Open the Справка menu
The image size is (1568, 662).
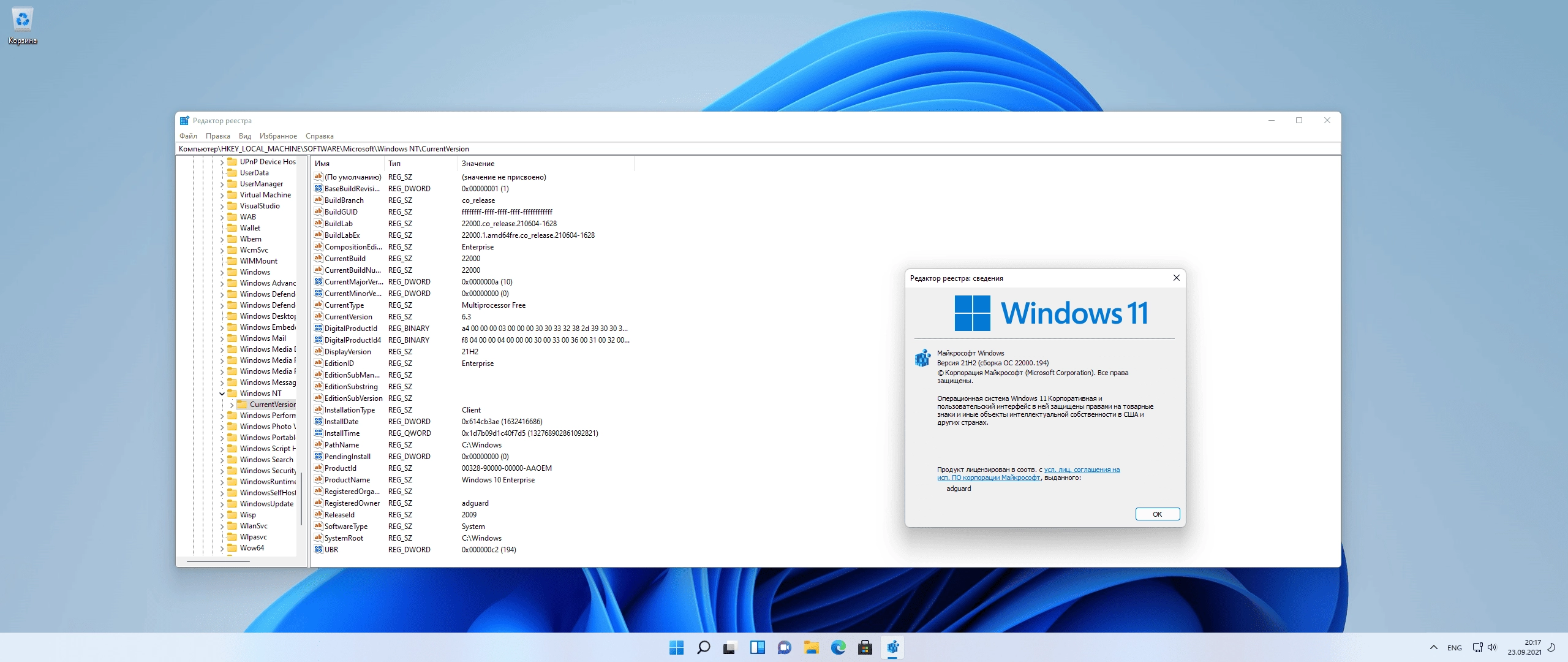pyautogui.click(x=320, y=136)
